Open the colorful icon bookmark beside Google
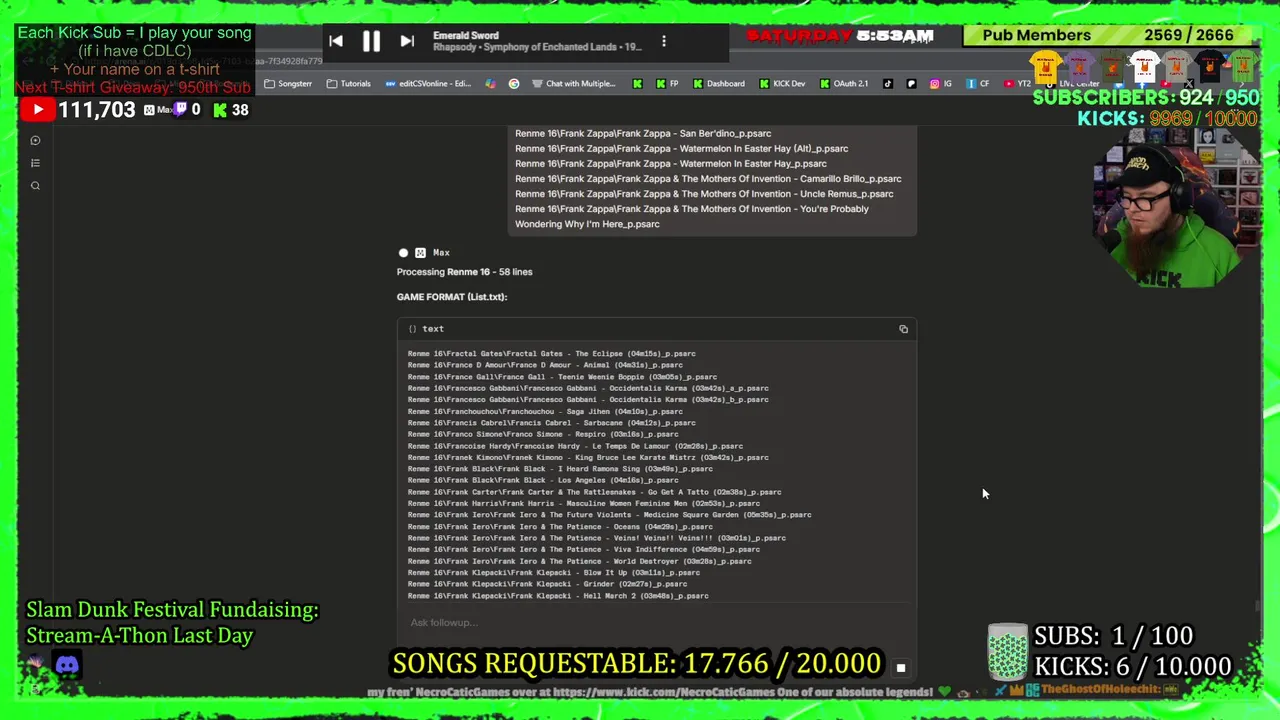This screenshot has height=720, width=1280. coord(491,84)
